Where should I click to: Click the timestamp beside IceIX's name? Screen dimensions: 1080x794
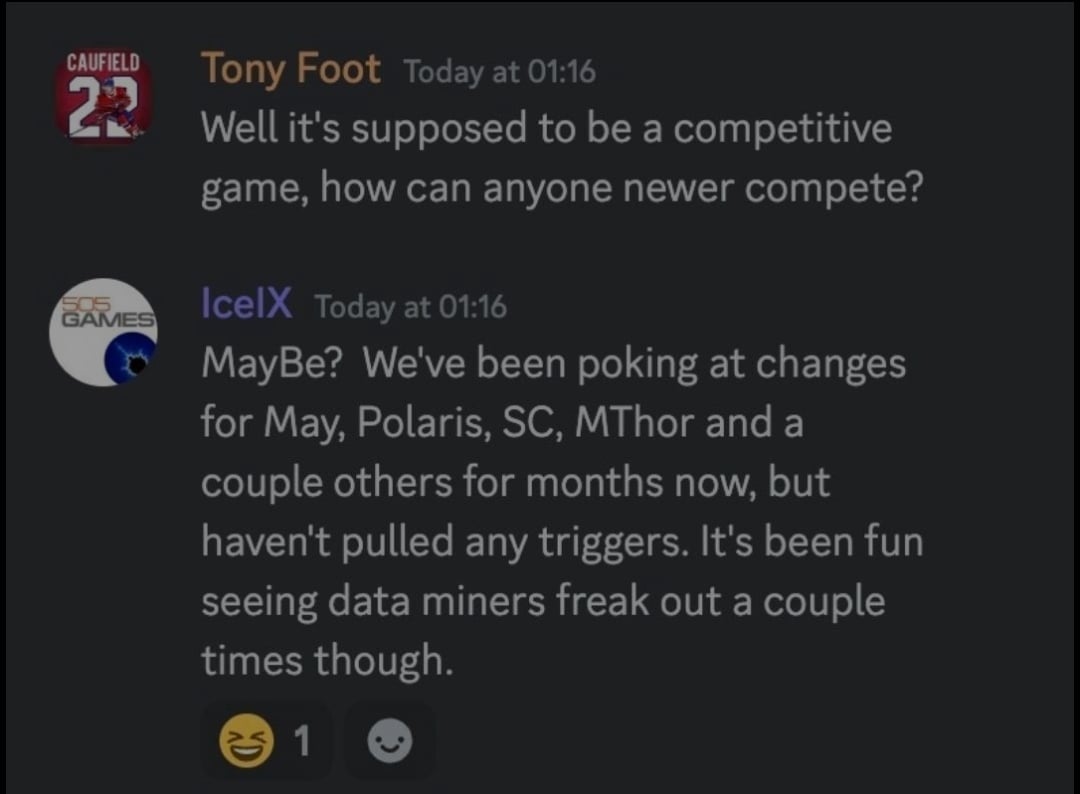pos(410,306)
